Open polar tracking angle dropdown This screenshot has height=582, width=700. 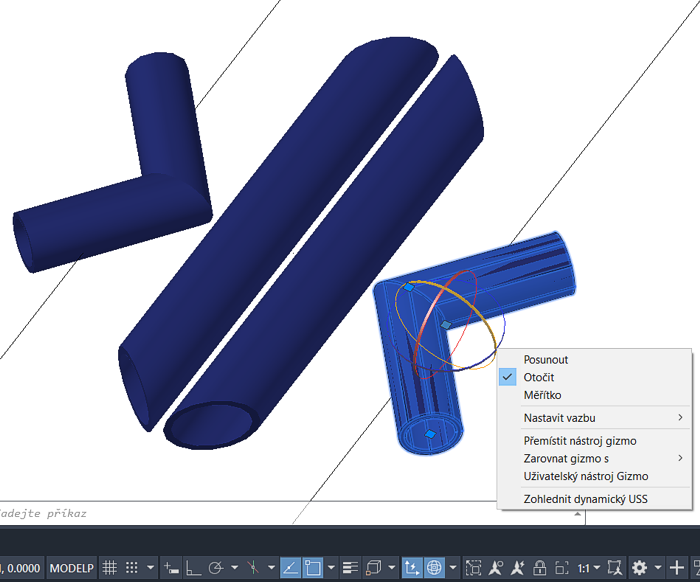click(x=232, y=567)
